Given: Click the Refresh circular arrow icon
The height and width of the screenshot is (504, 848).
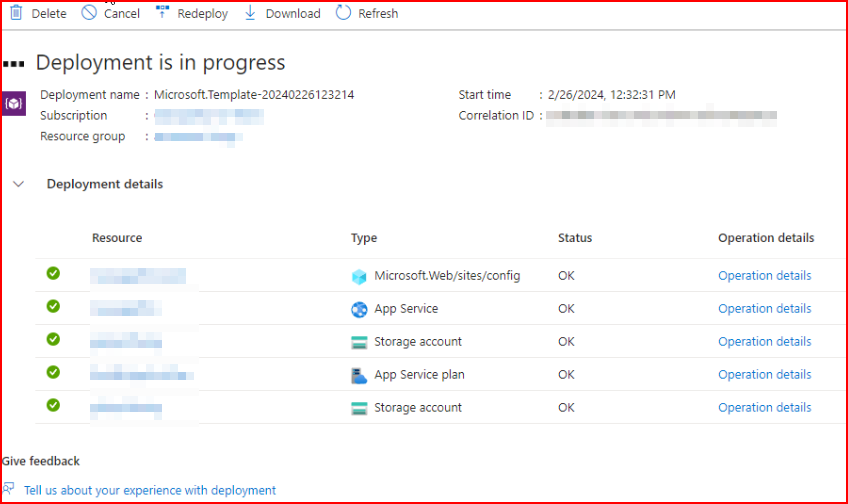Looking at the screenshot, I should click(343, 13).
